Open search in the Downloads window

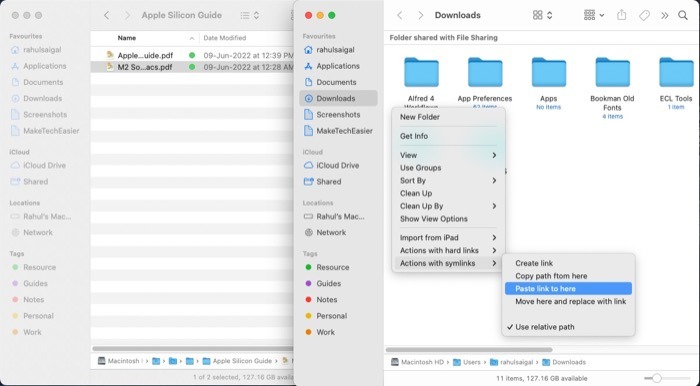pos(683,16)
